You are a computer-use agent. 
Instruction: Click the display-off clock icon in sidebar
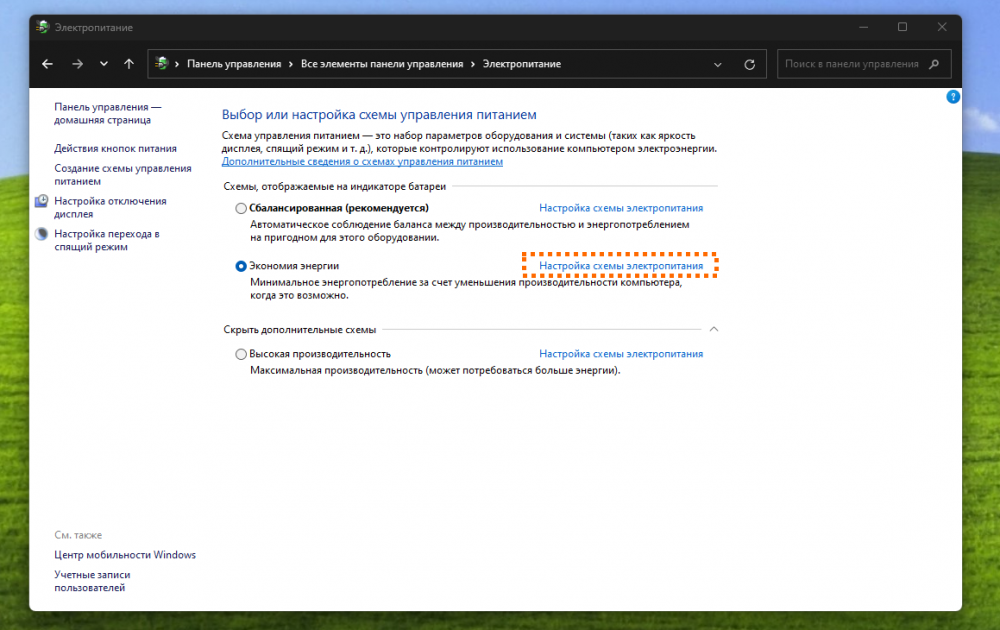coord(41,201)
